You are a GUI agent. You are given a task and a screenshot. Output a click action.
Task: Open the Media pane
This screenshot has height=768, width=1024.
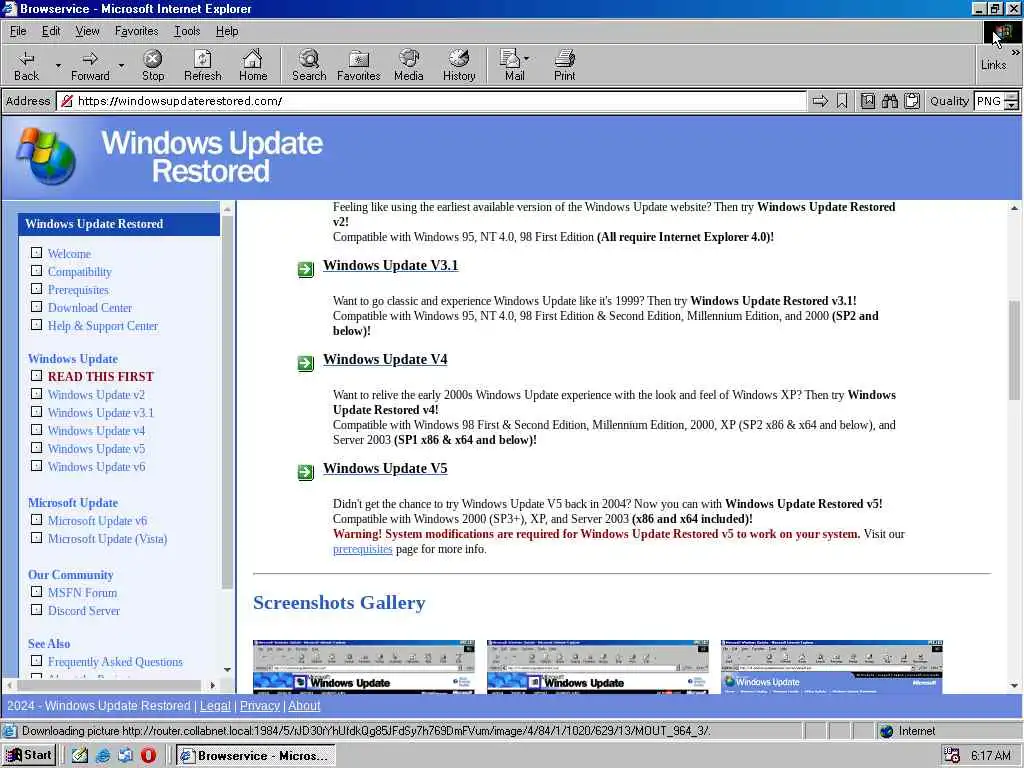click(409, 65)
